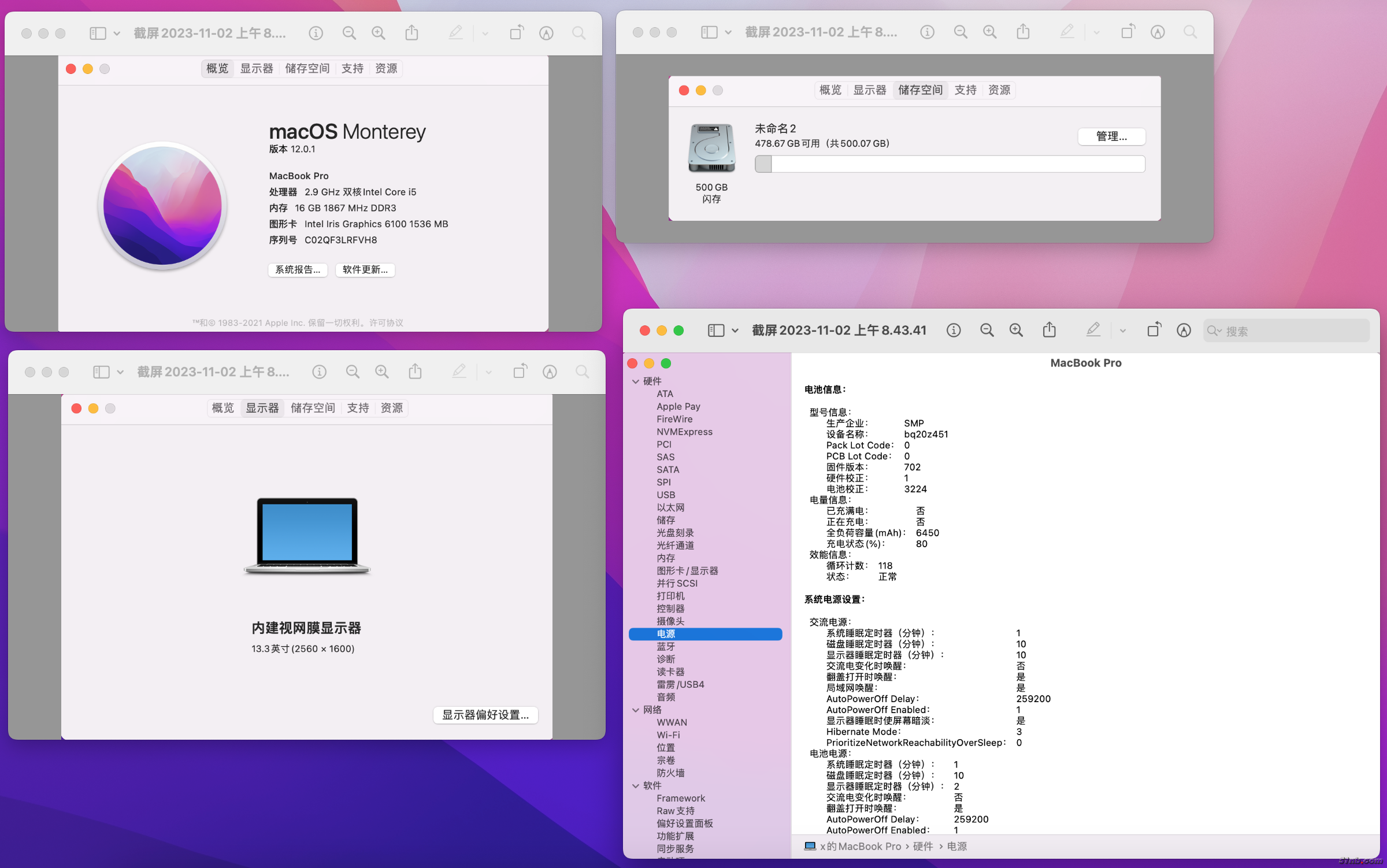Viewport: 1387px width, 868px height.
Task: Click 管理... button
Action: (x=1111, y=136)
